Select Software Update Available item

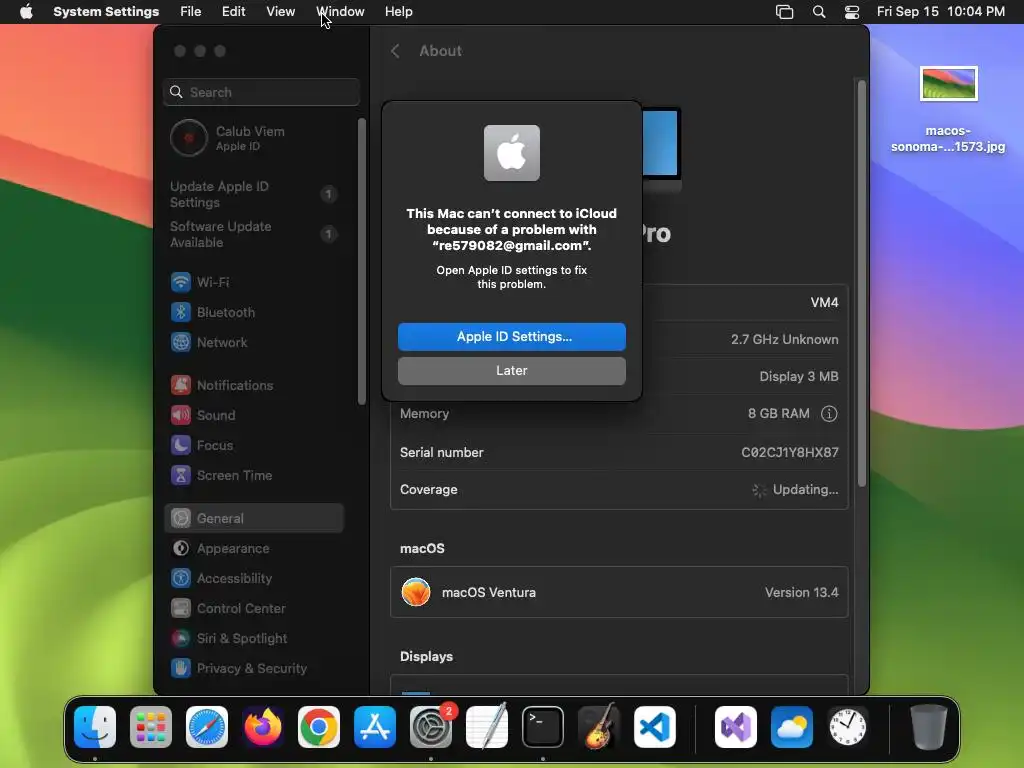coord(255,234)
